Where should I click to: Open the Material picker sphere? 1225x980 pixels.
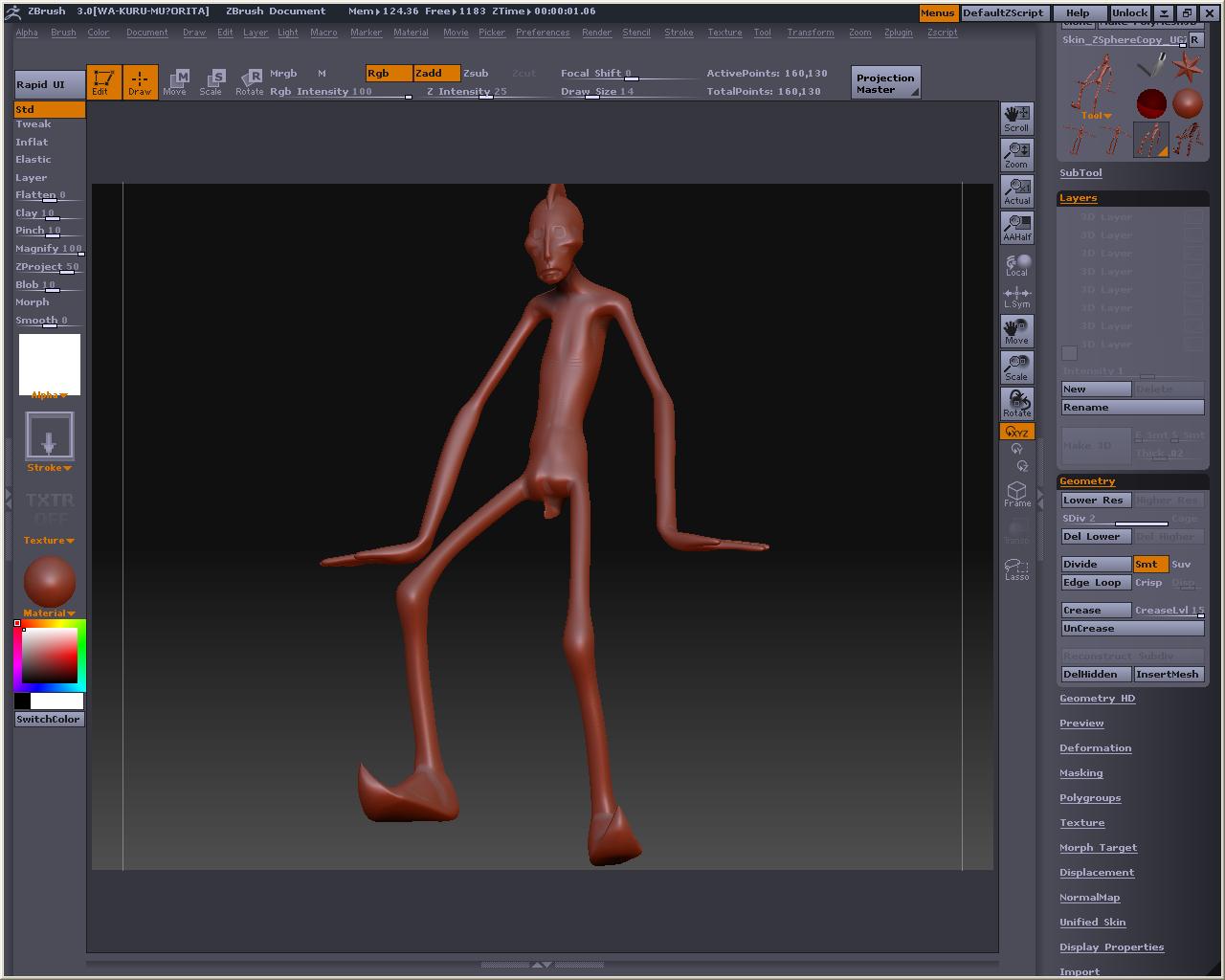pos(50,581)
